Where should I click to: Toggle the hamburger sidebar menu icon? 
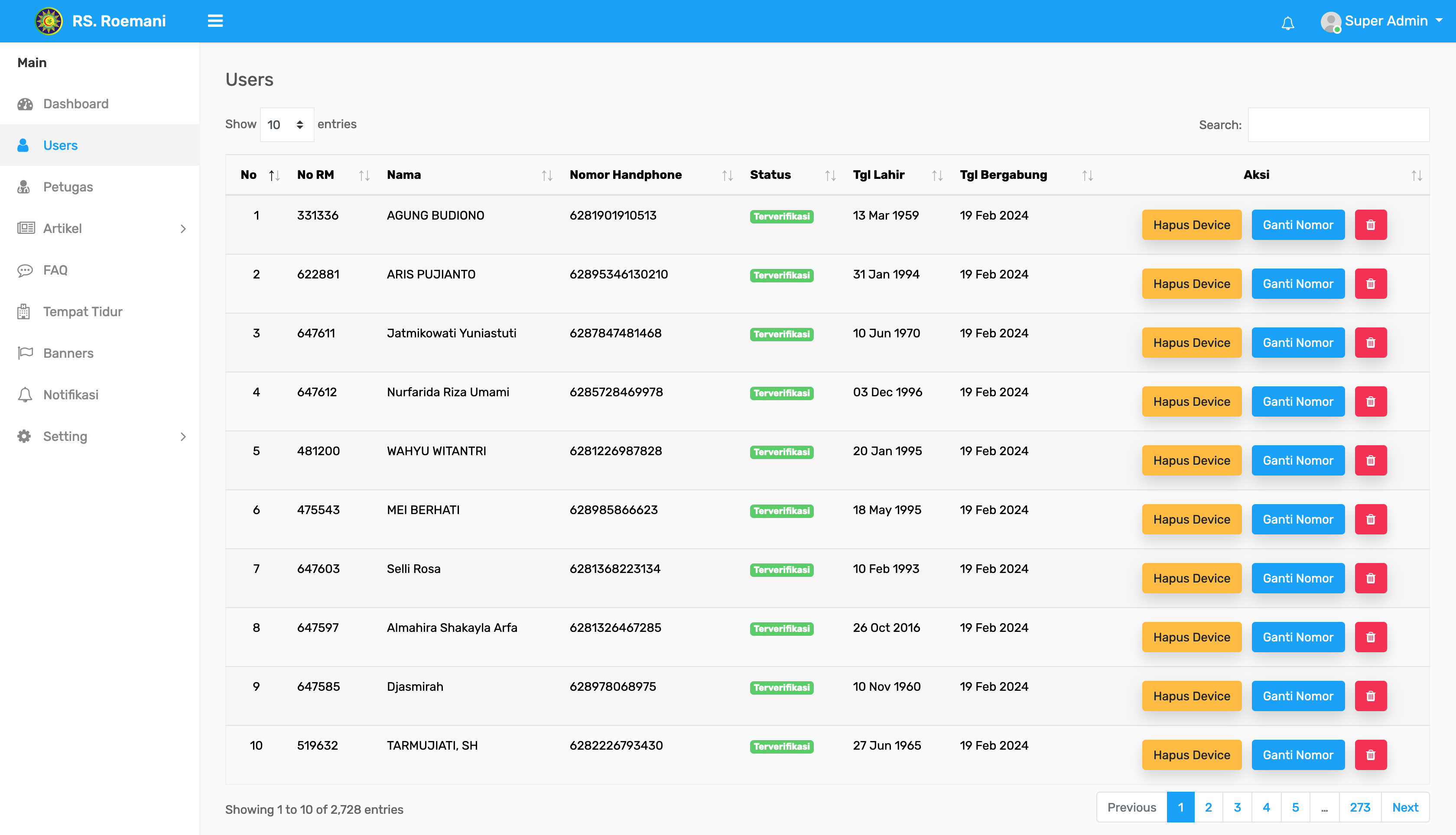[215, 21]
